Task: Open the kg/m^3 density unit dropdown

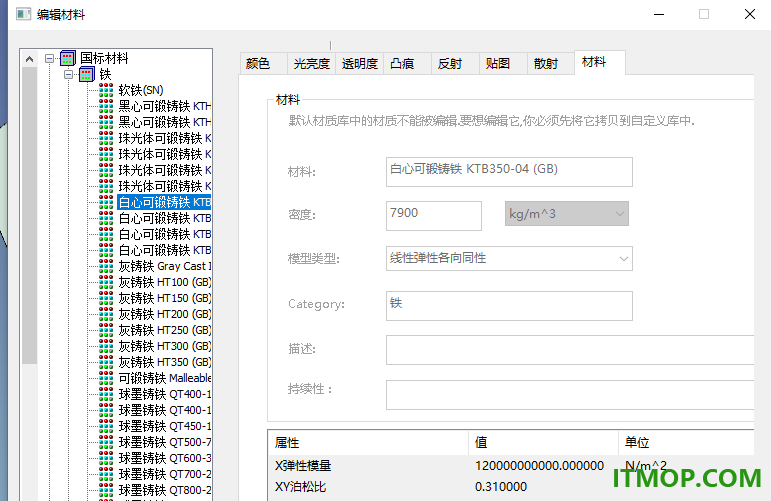Action: pos(566,214)
